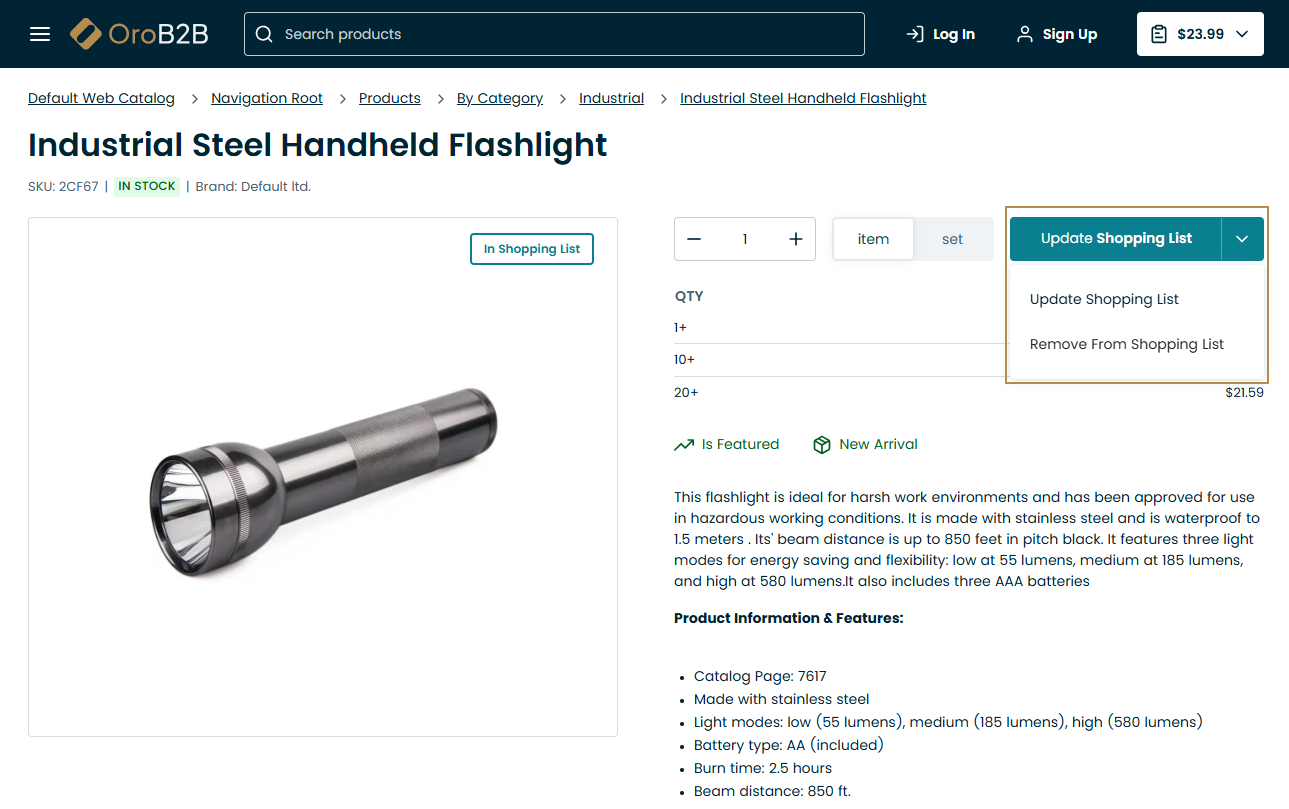The height and width of the screenshot is (809, 1289).
Task: Choose Update Shopping List menu option
Action: [1104, 299]
